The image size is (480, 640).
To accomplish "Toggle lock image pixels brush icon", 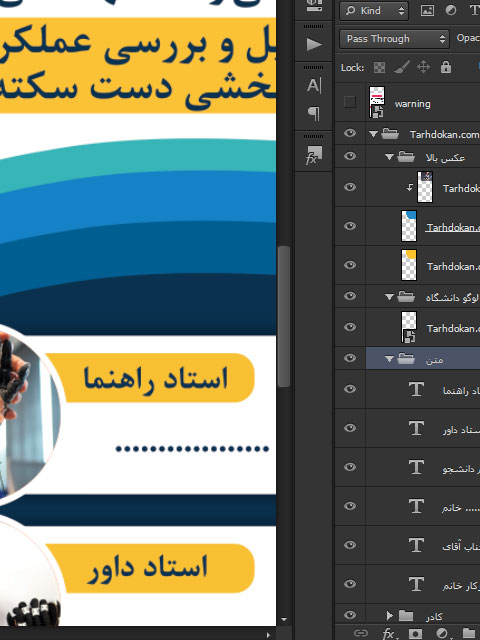I will (x=402, y=67).
